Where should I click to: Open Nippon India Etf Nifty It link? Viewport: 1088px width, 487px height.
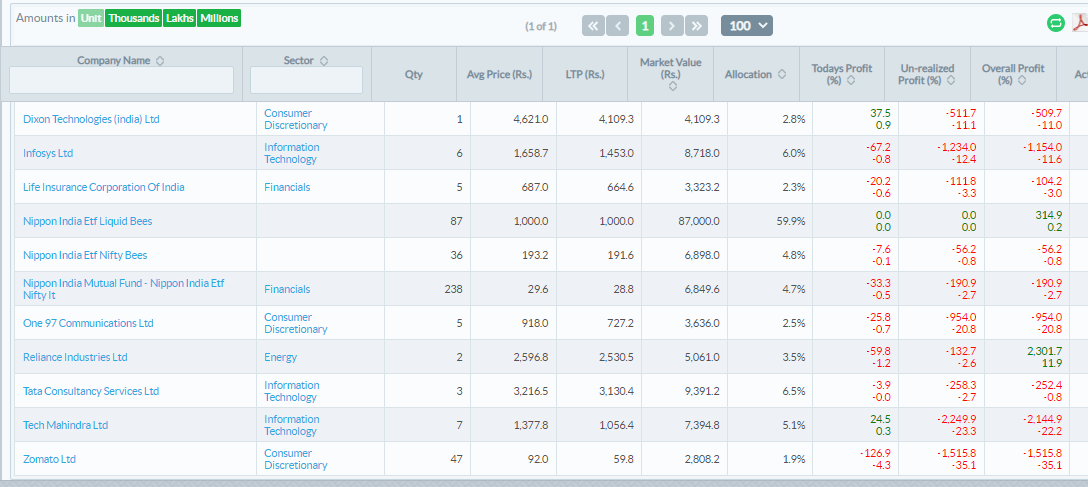(124, 289)
